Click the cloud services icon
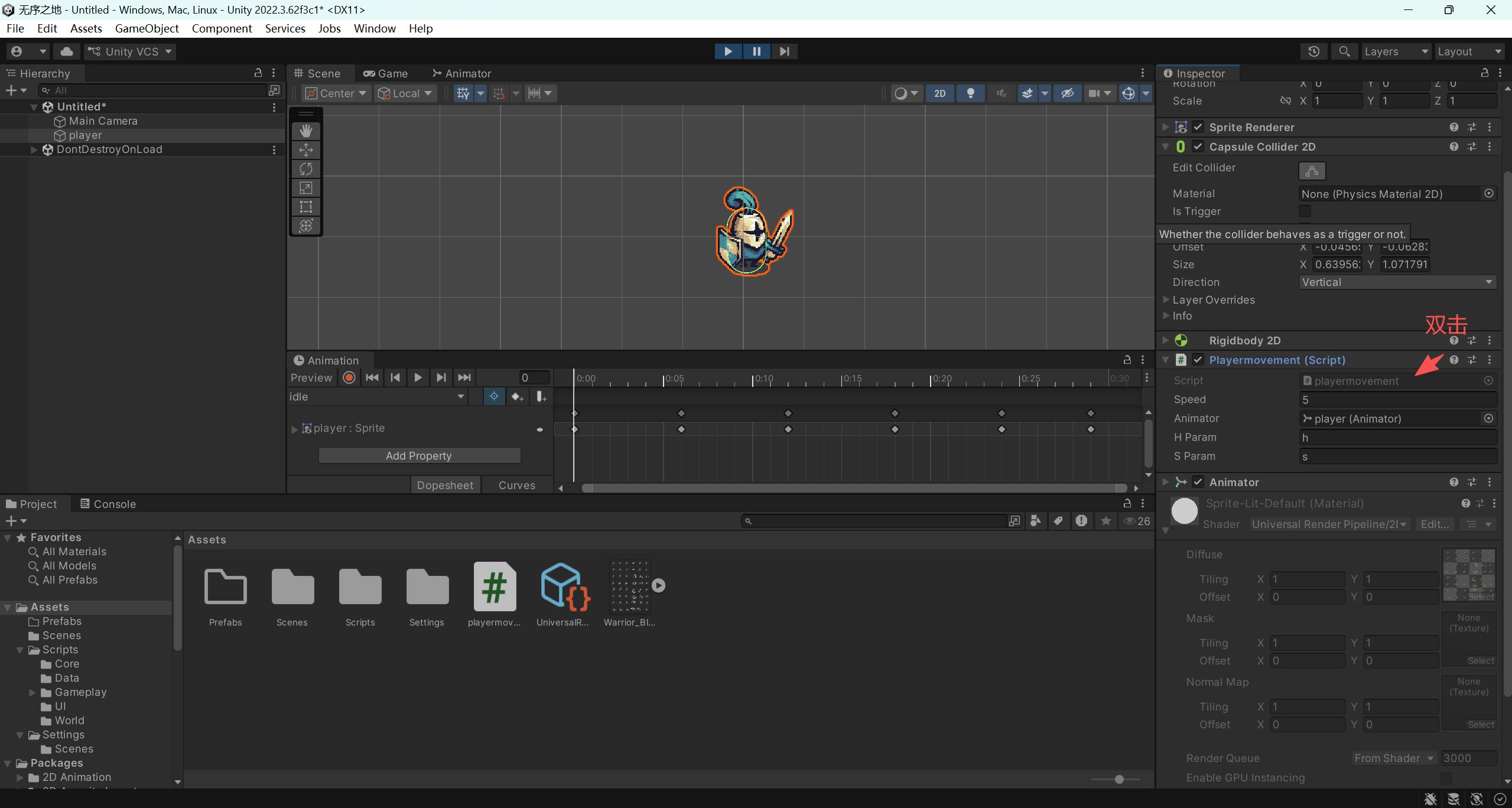1512x808 pixels. (67, 51)
